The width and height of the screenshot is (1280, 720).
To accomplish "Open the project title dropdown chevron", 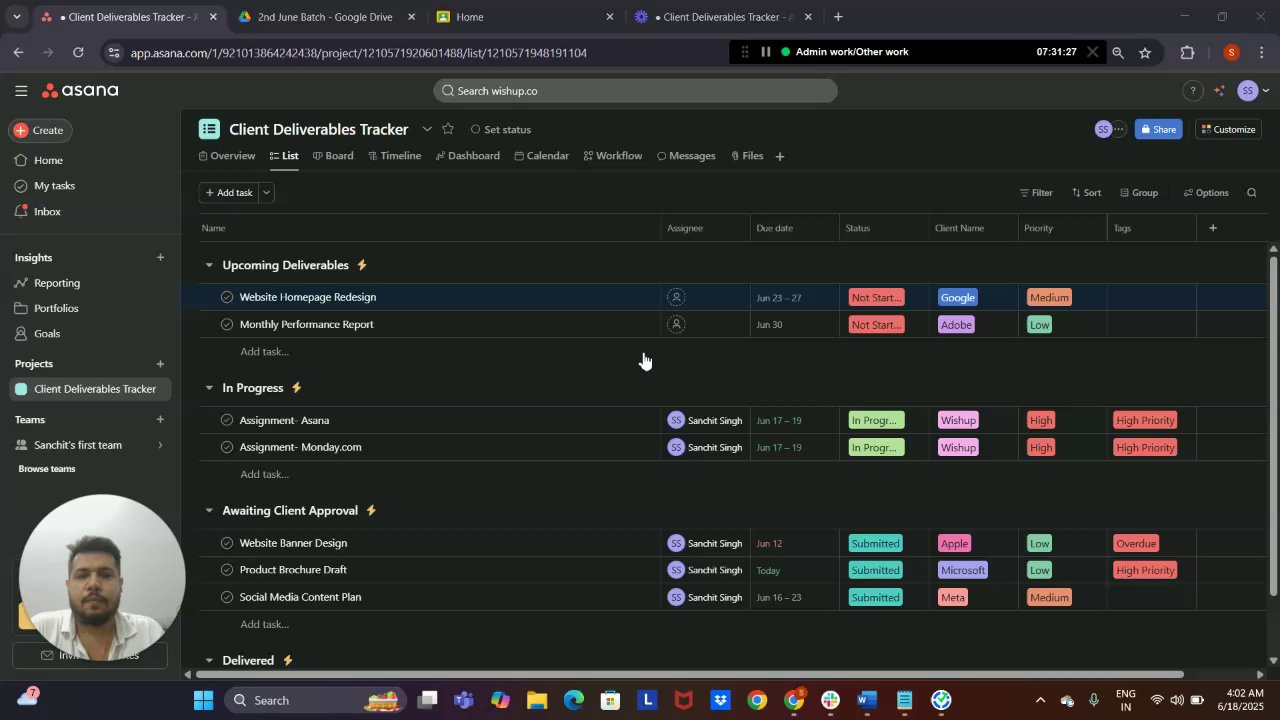I will [x=427, y=129].
